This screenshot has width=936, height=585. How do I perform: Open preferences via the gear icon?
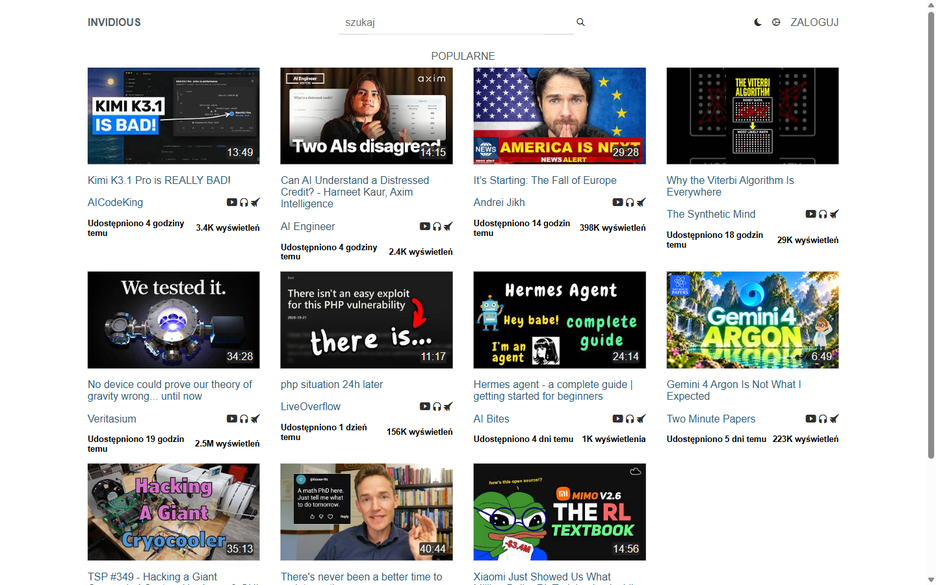click(x=776, y=22)
